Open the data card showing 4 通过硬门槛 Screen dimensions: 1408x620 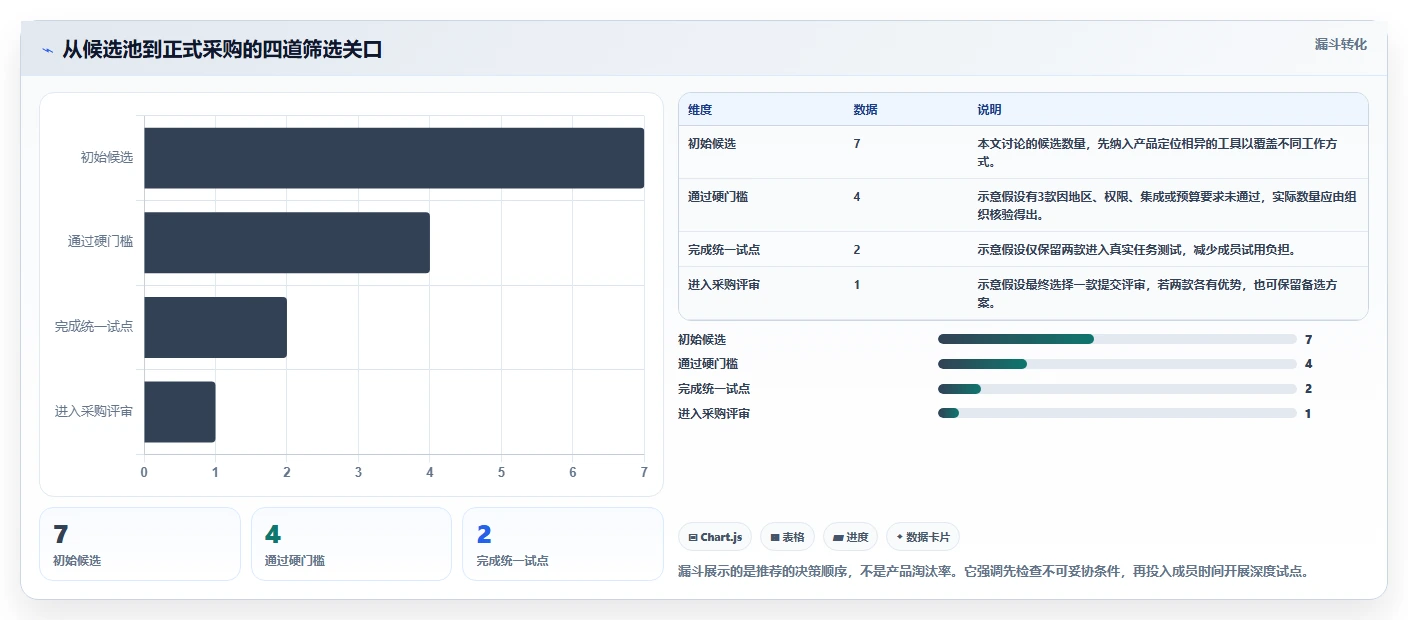(x=351, y=544)
